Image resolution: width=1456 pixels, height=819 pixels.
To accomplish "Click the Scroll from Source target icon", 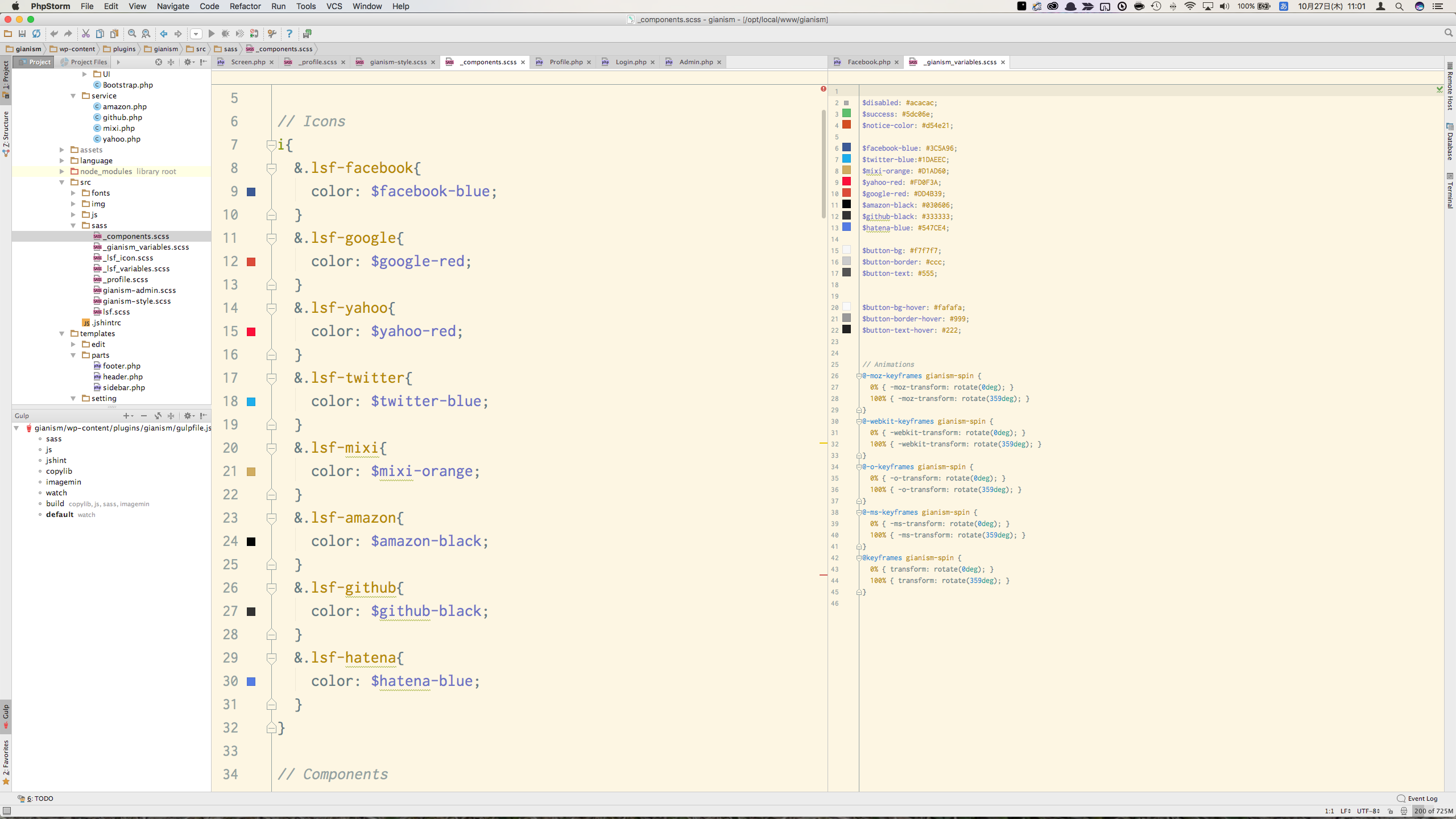I will 159,62.
